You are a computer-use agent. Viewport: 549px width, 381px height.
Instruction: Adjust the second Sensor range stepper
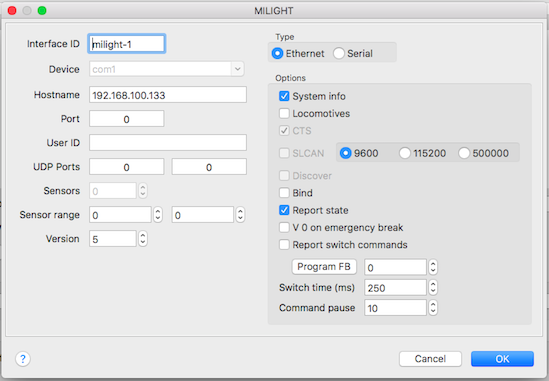(240, 215)
